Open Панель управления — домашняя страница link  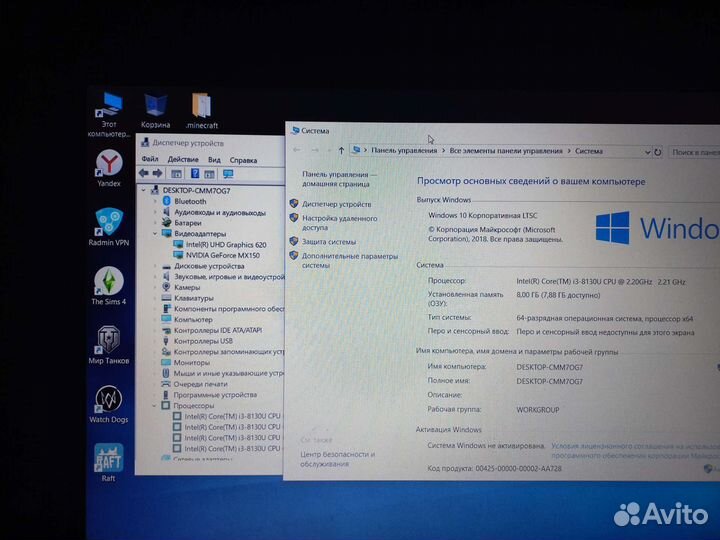[x=339, y=179]
